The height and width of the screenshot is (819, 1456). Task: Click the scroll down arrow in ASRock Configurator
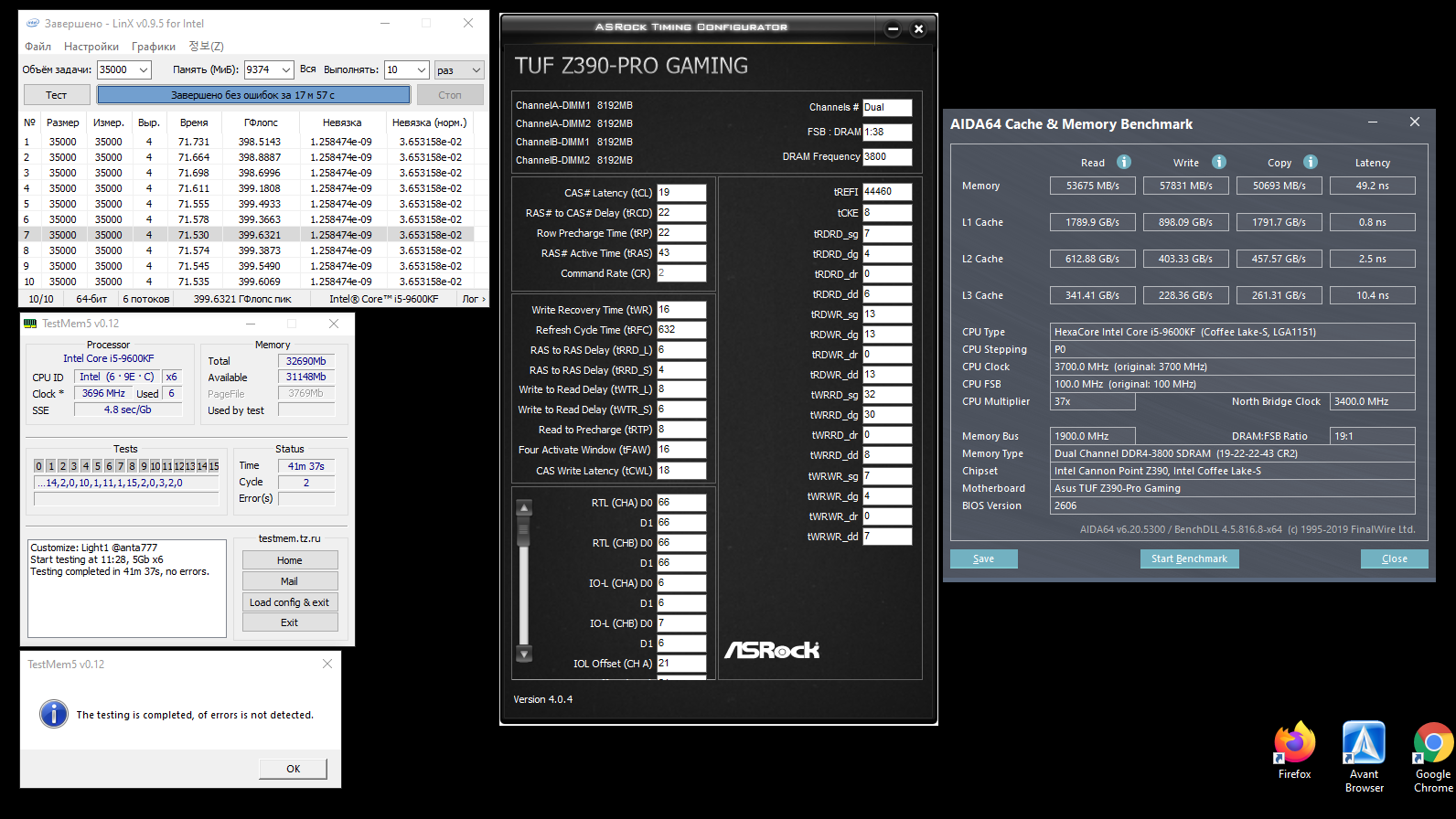tap(524, 654)
